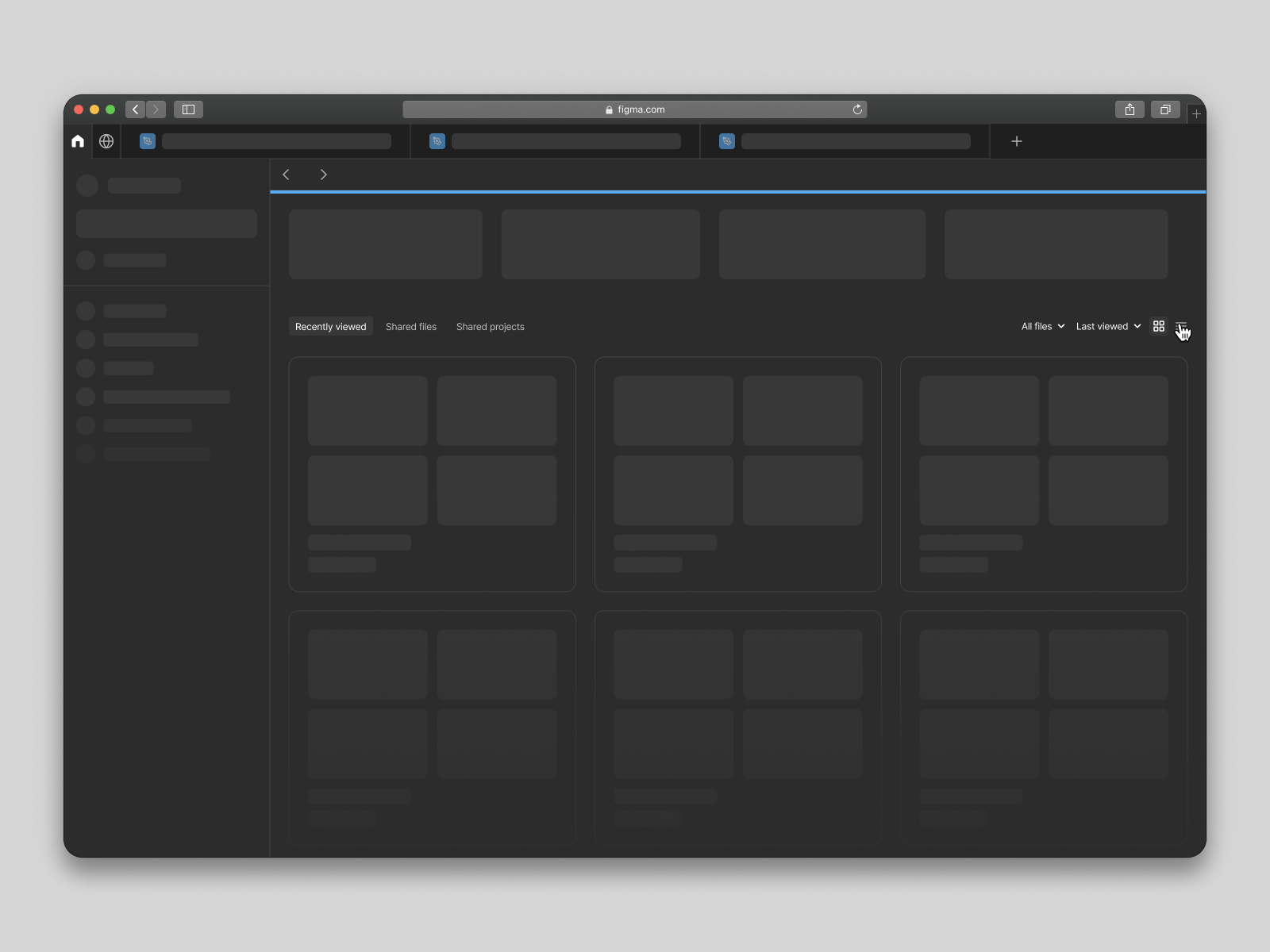Click the pen tool icon on second file tab
Screen dimensions: 1270x952
click(x=437, y=140)
